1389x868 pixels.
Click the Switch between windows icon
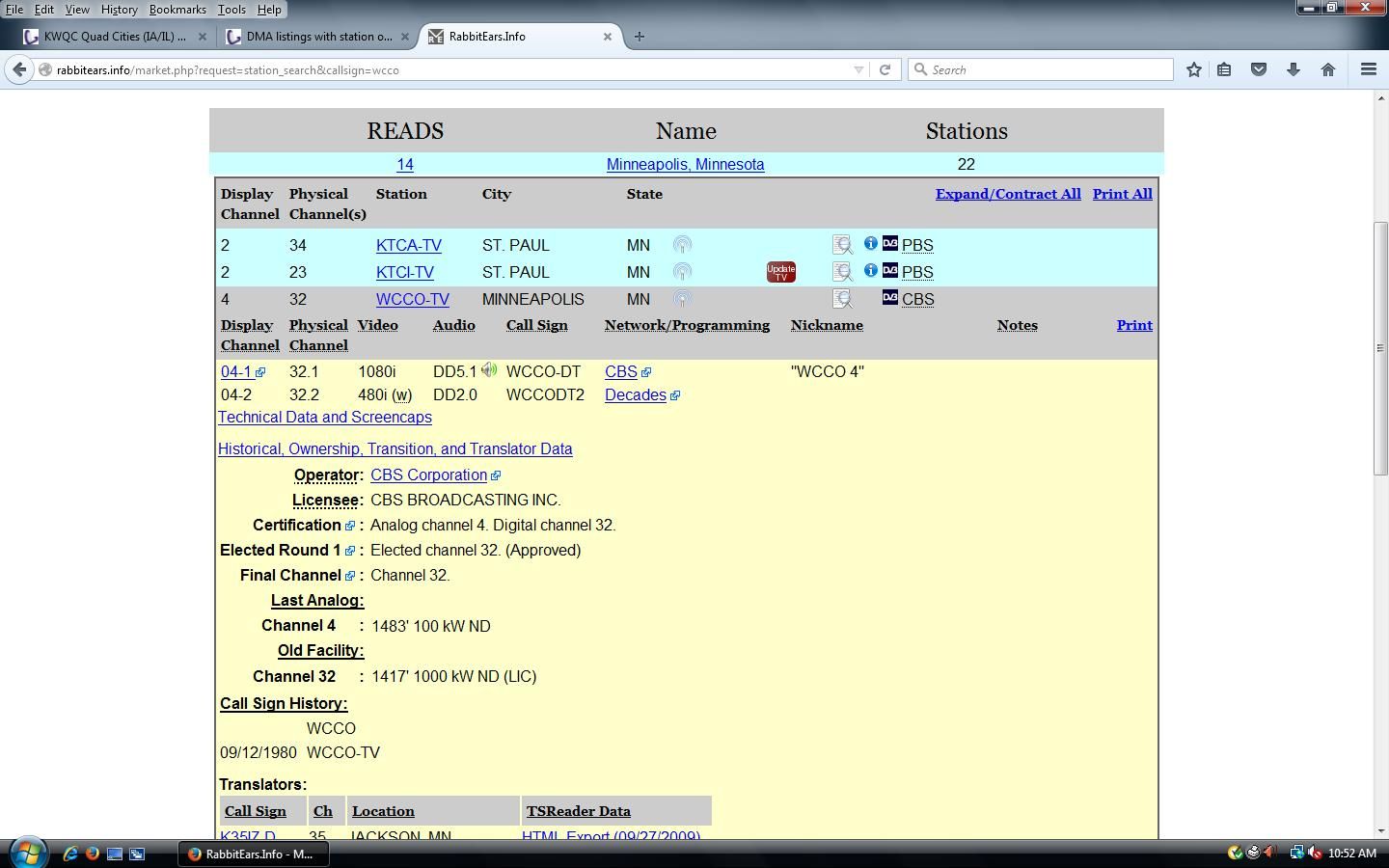(137, 854)
